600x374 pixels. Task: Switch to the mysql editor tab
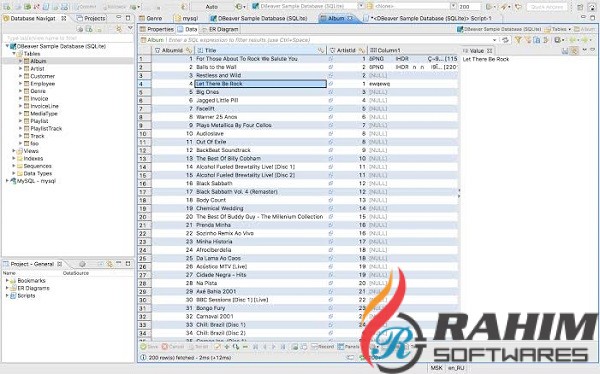tap(186, 18)
